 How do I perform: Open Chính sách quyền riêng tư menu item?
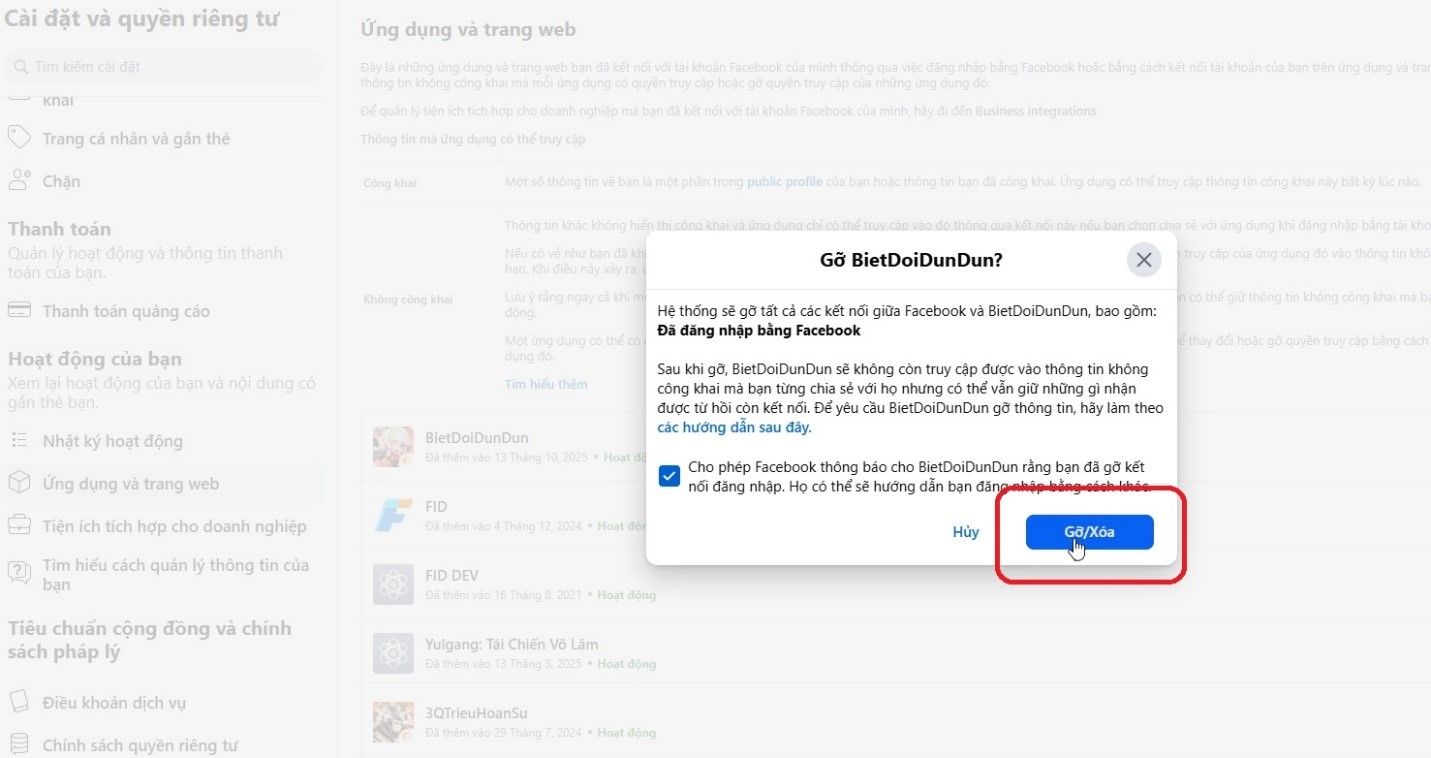click(140, 745)
